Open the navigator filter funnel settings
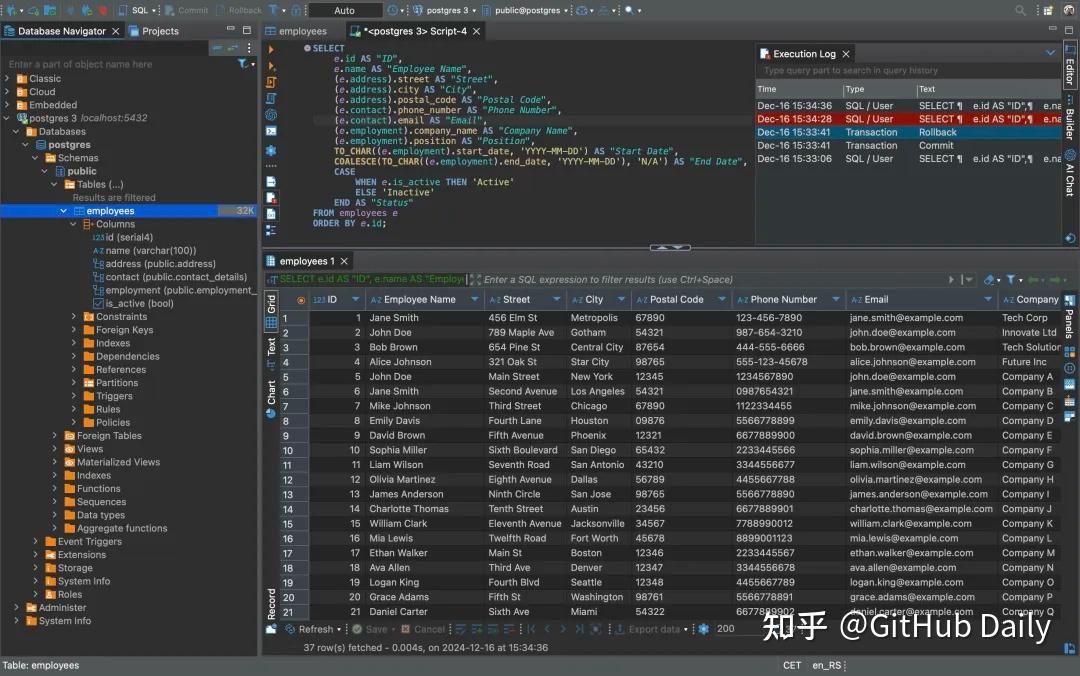 (x=244, y=64)
